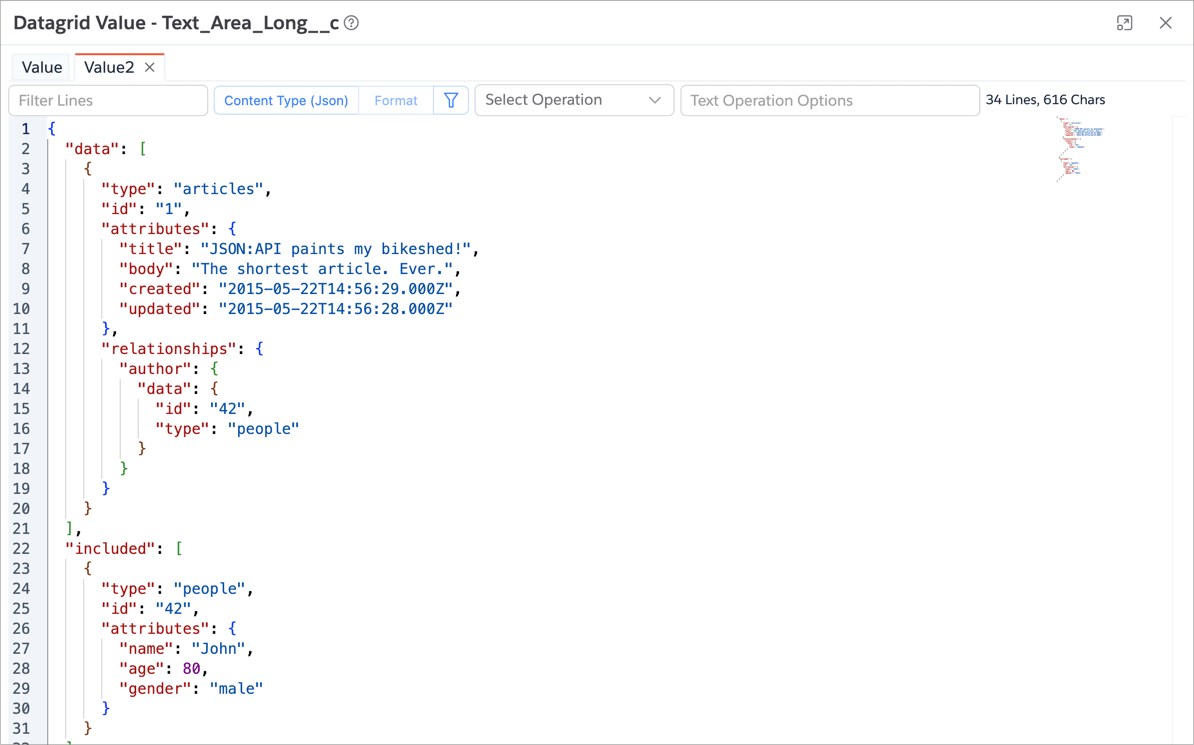1194x745 pixels.
Task: Click the "JSON:API paints my bikeshed!" title string
Action: 335,249
